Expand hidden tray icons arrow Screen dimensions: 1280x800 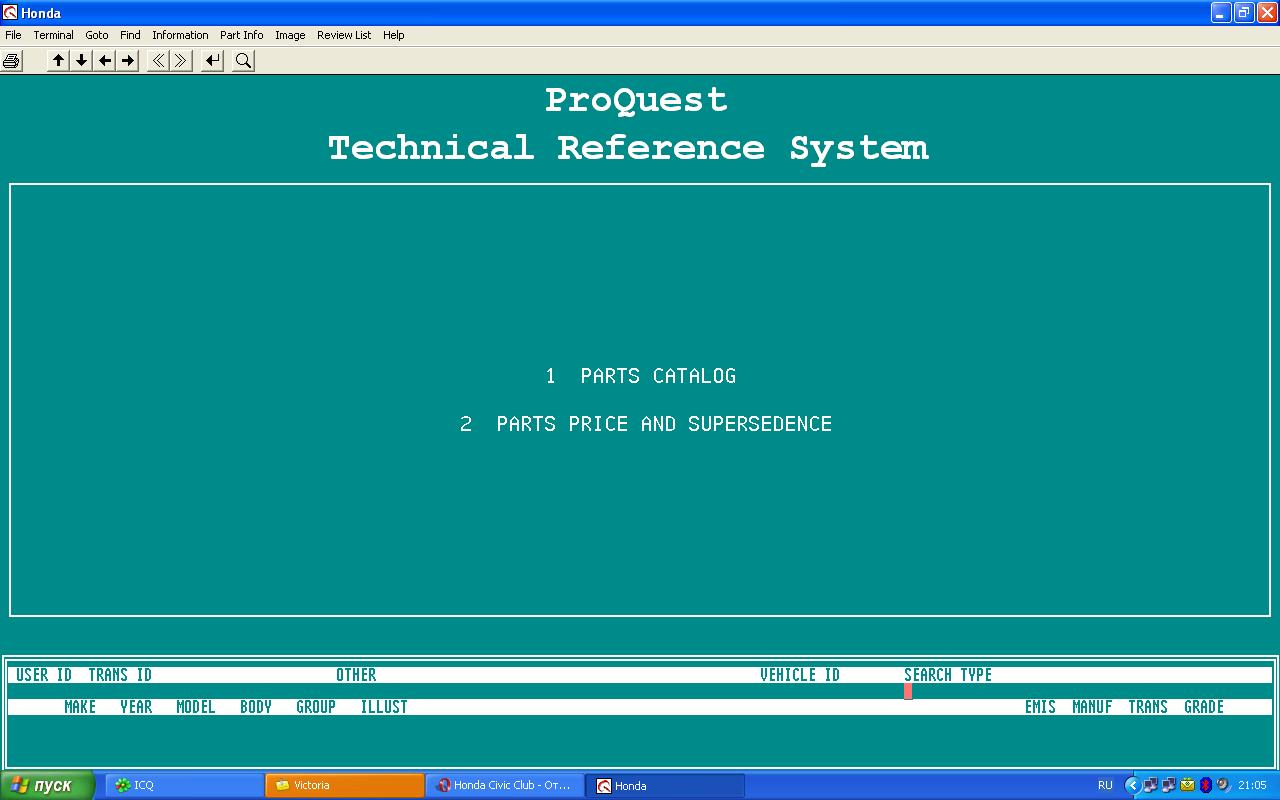(1132, 785)
